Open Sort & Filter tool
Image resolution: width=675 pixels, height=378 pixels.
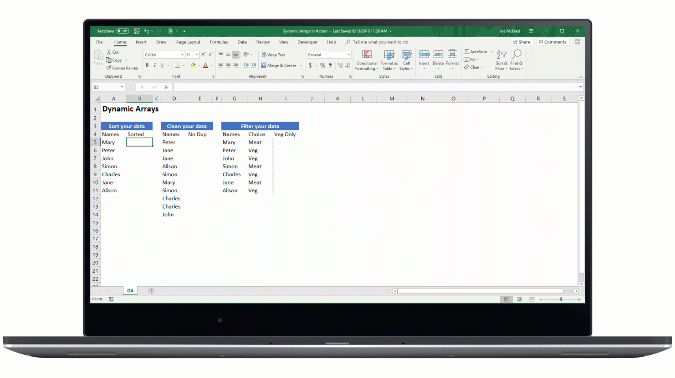coord(501,60)
